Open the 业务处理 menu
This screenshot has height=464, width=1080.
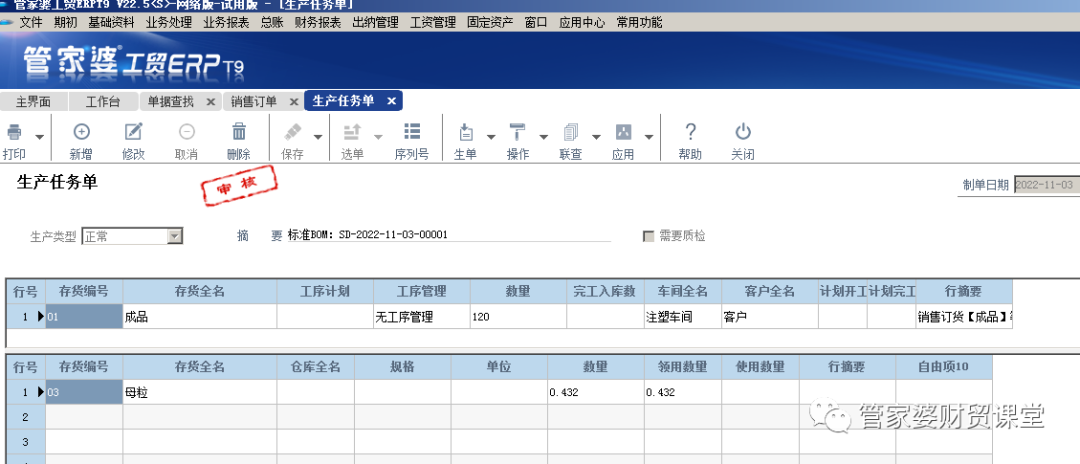(x=169, y=22)
